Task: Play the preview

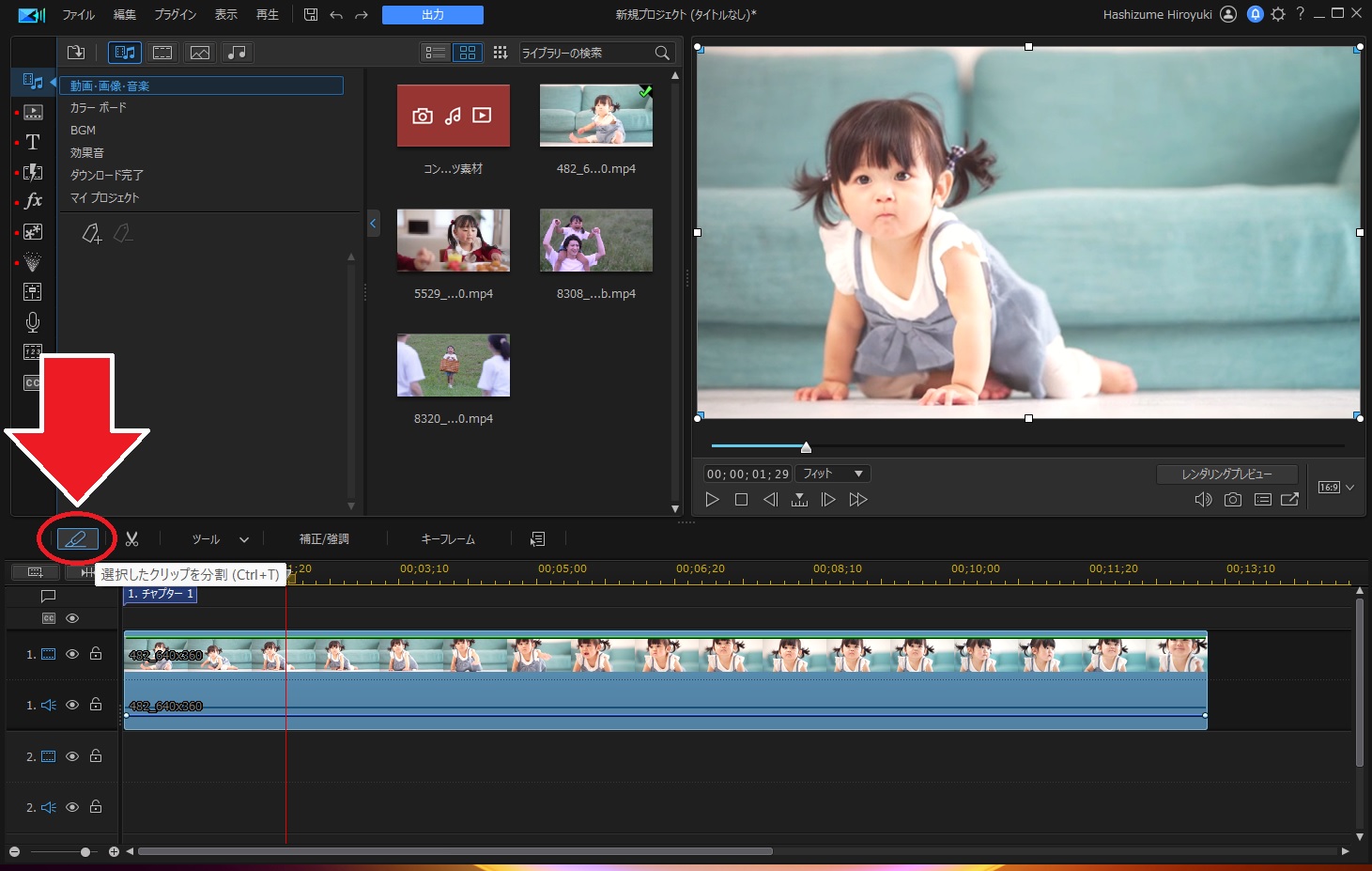Action: click(x=712, y=500)
